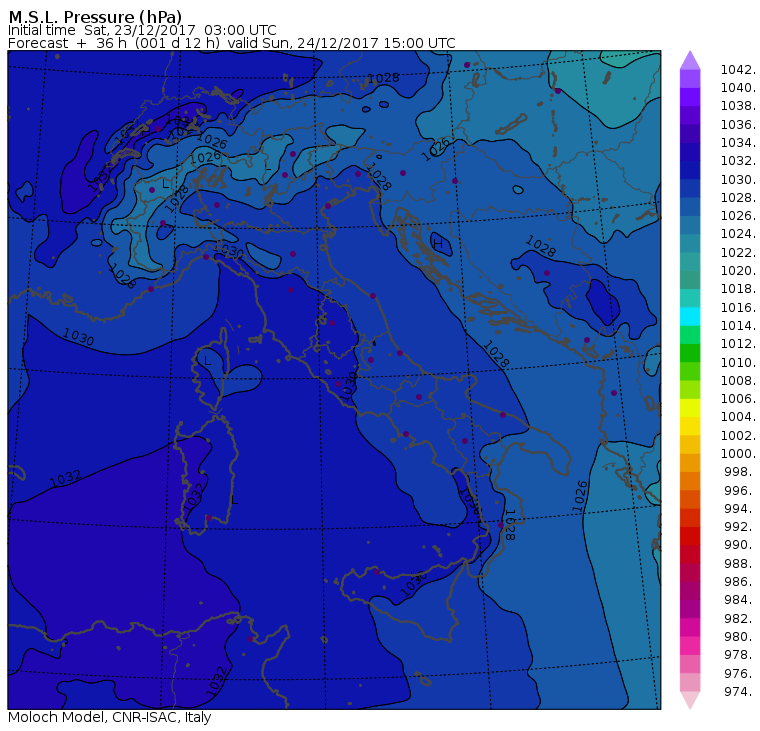
Task: Click the legend value "988."
Action: (740, 563)
